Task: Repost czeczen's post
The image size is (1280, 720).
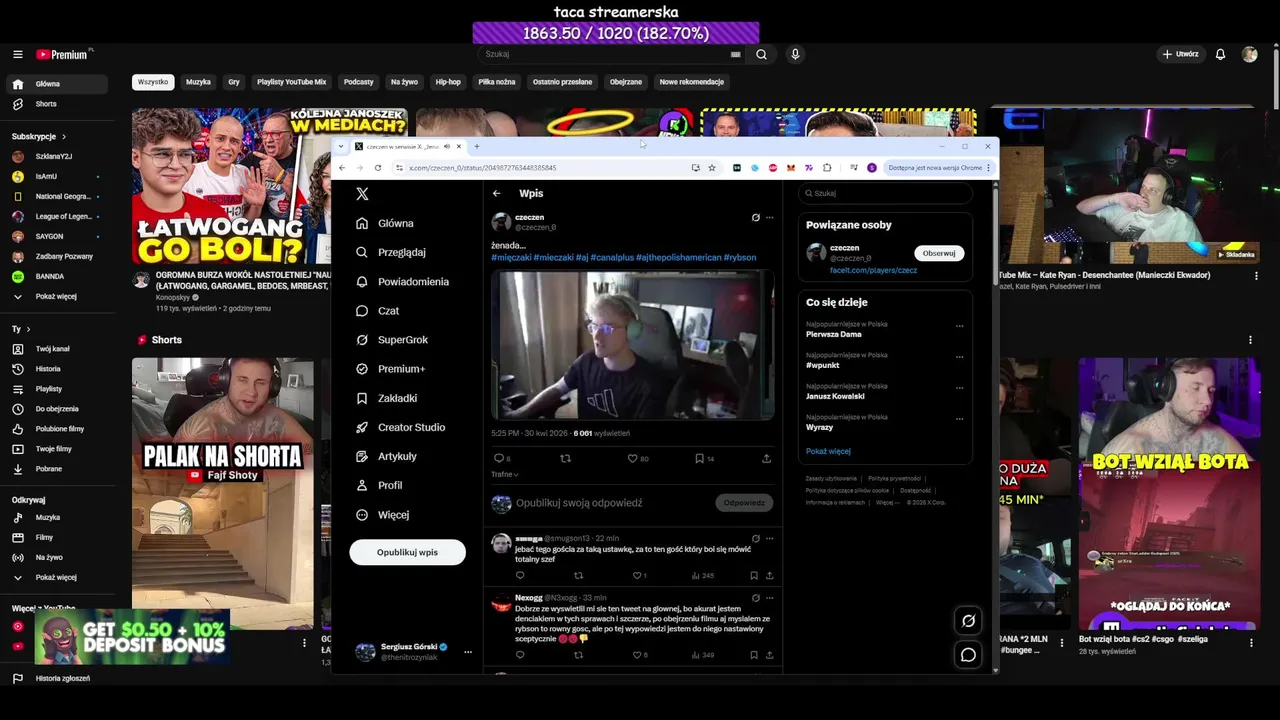Action: pyautogui.click(x=565, y=458)
